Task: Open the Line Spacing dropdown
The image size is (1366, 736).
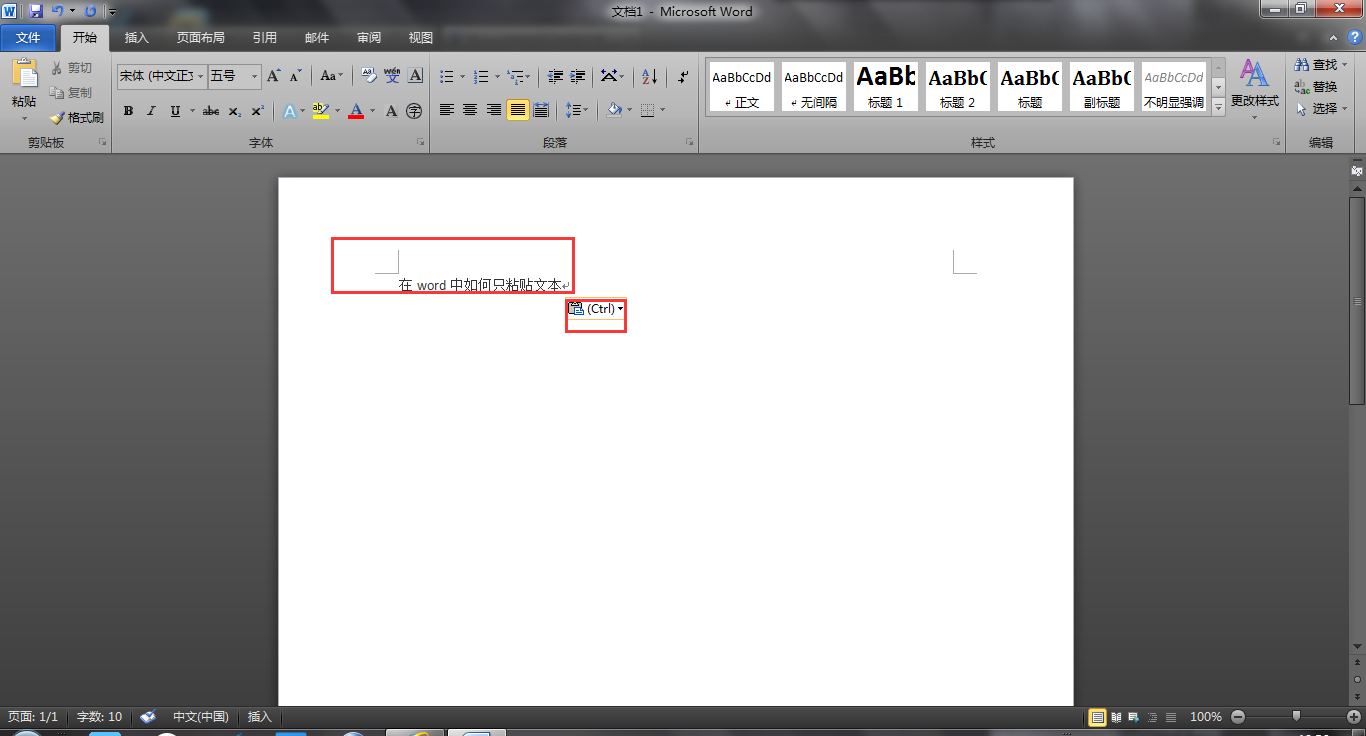Action: (x=577, y=110)
